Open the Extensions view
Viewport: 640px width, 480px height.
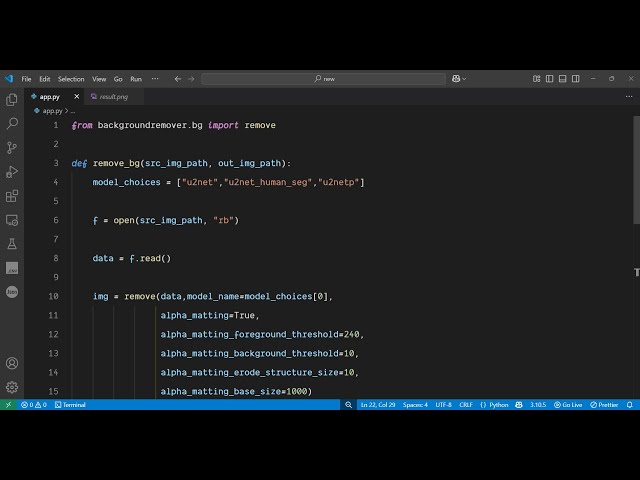pyautogui.click(x=12, y=196)
